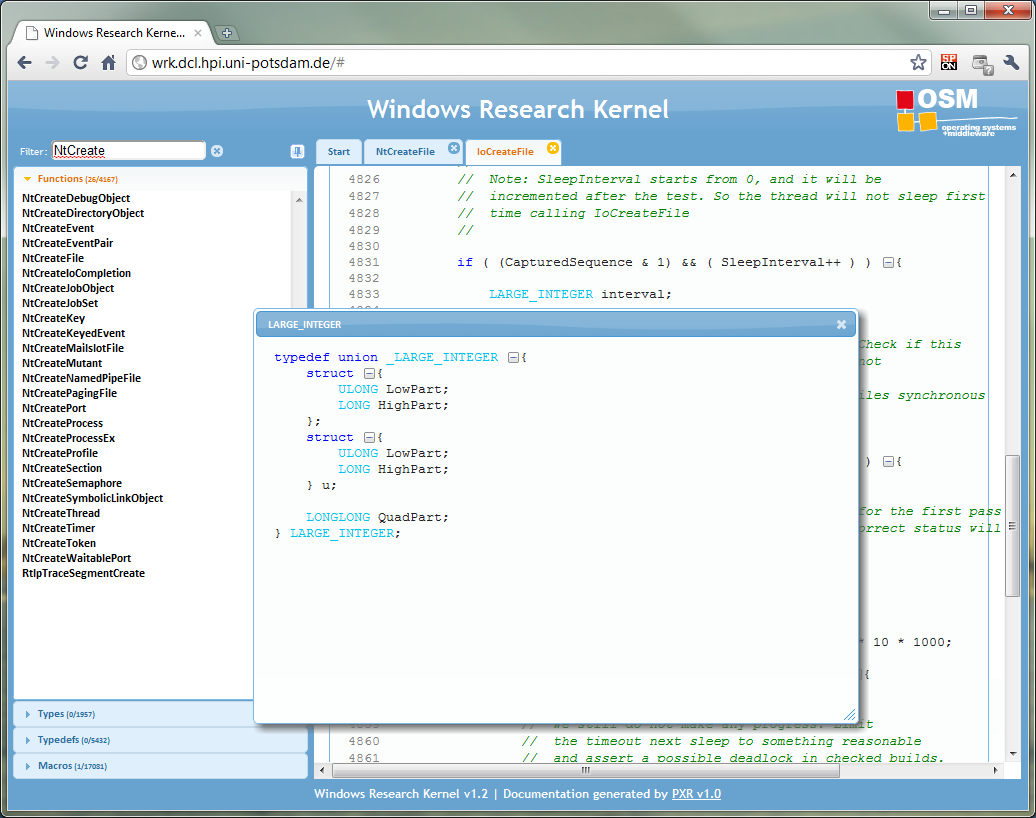Select NtCreateMutant entry

62,363
